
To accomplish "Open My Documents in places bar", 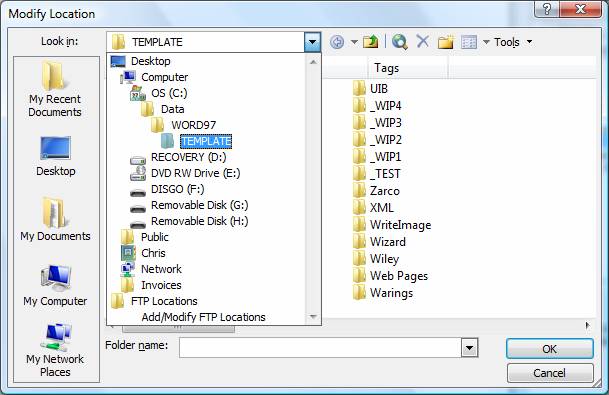I will [x=55, y=219].
